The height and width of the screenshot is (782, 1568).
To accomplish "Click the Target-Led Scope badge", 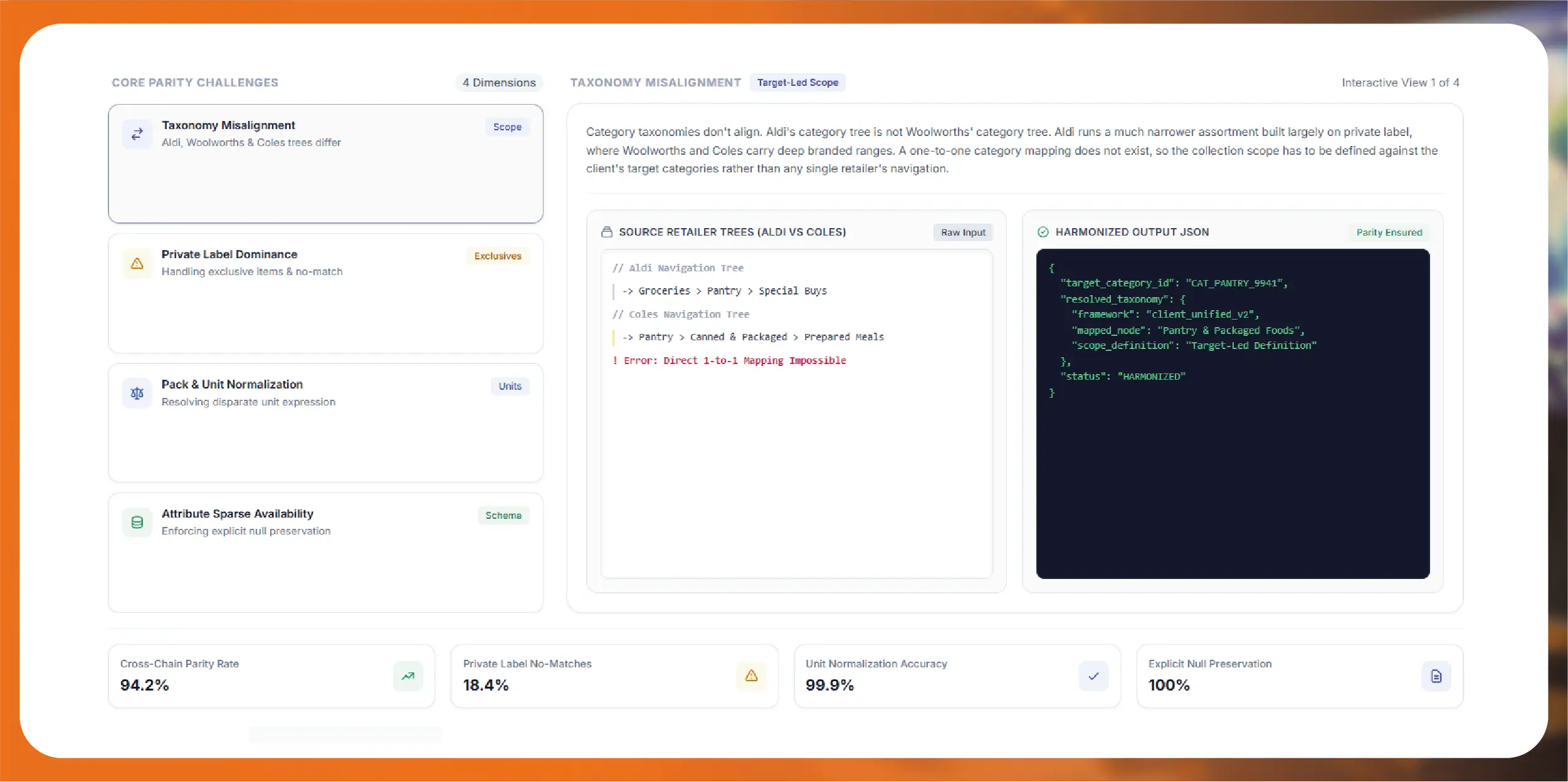I will tap(797, 83).
